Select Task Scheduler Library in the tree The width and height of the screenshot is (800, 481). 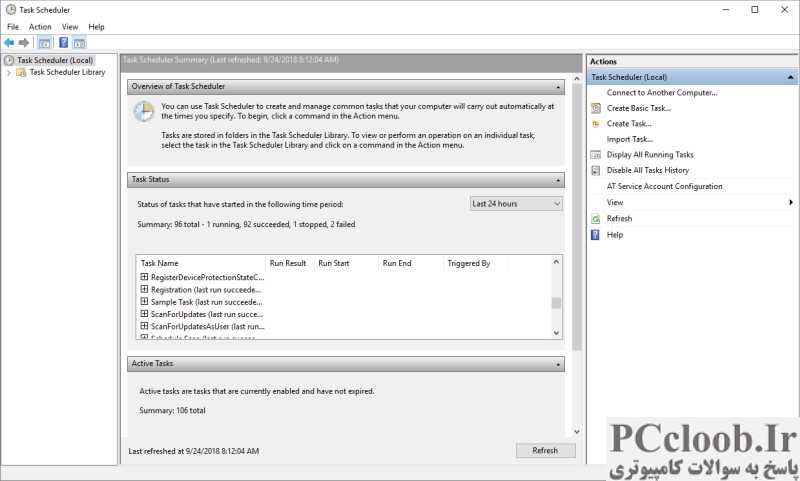(67, 72)
